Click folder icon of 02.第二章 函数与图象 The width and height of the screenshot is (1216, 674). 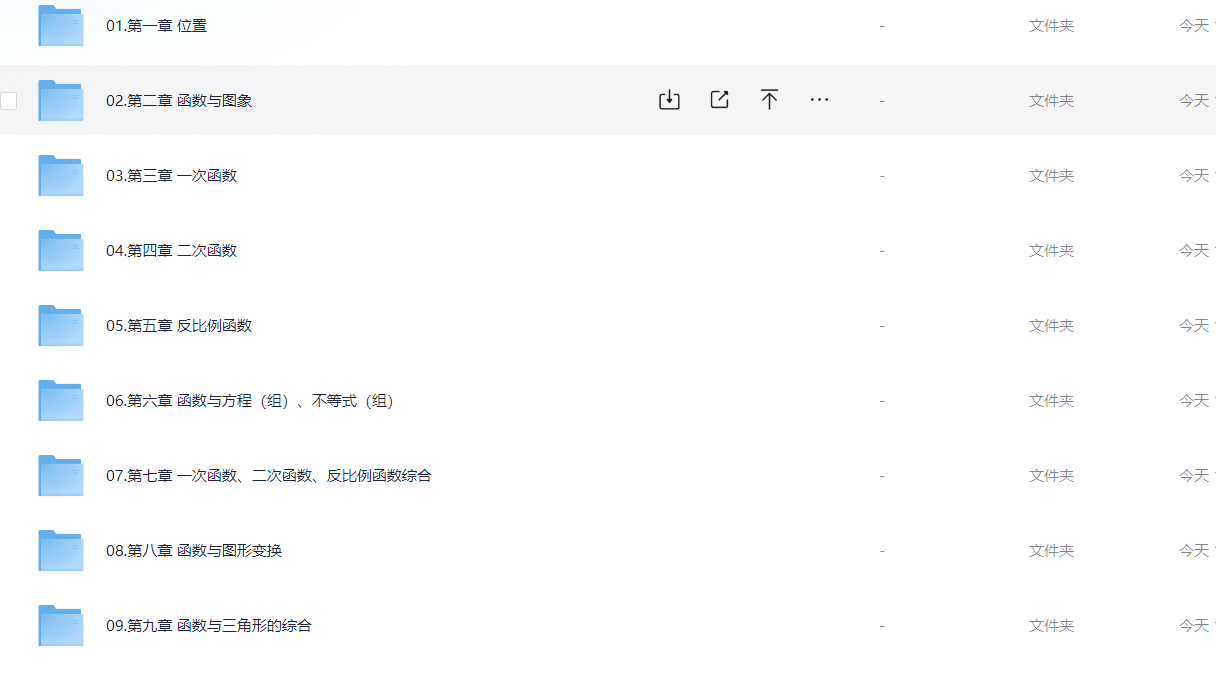click(61, 100)
